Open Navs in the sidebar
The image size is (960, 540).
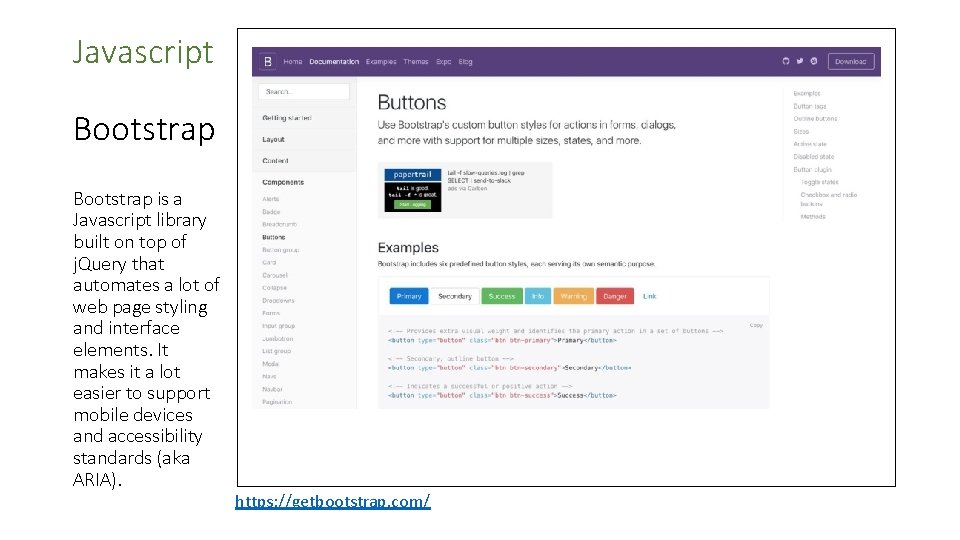pyautogui.click(x=269, y=377)
